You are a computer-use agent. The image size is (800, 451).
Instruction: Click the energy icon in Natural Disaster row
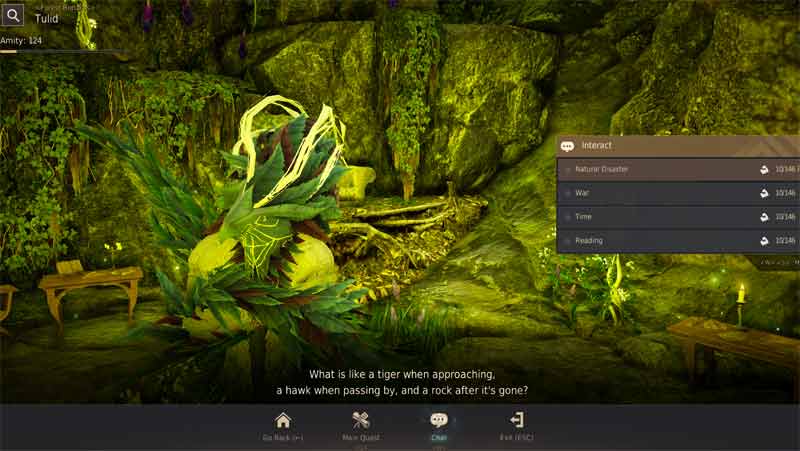click(764, 169)
